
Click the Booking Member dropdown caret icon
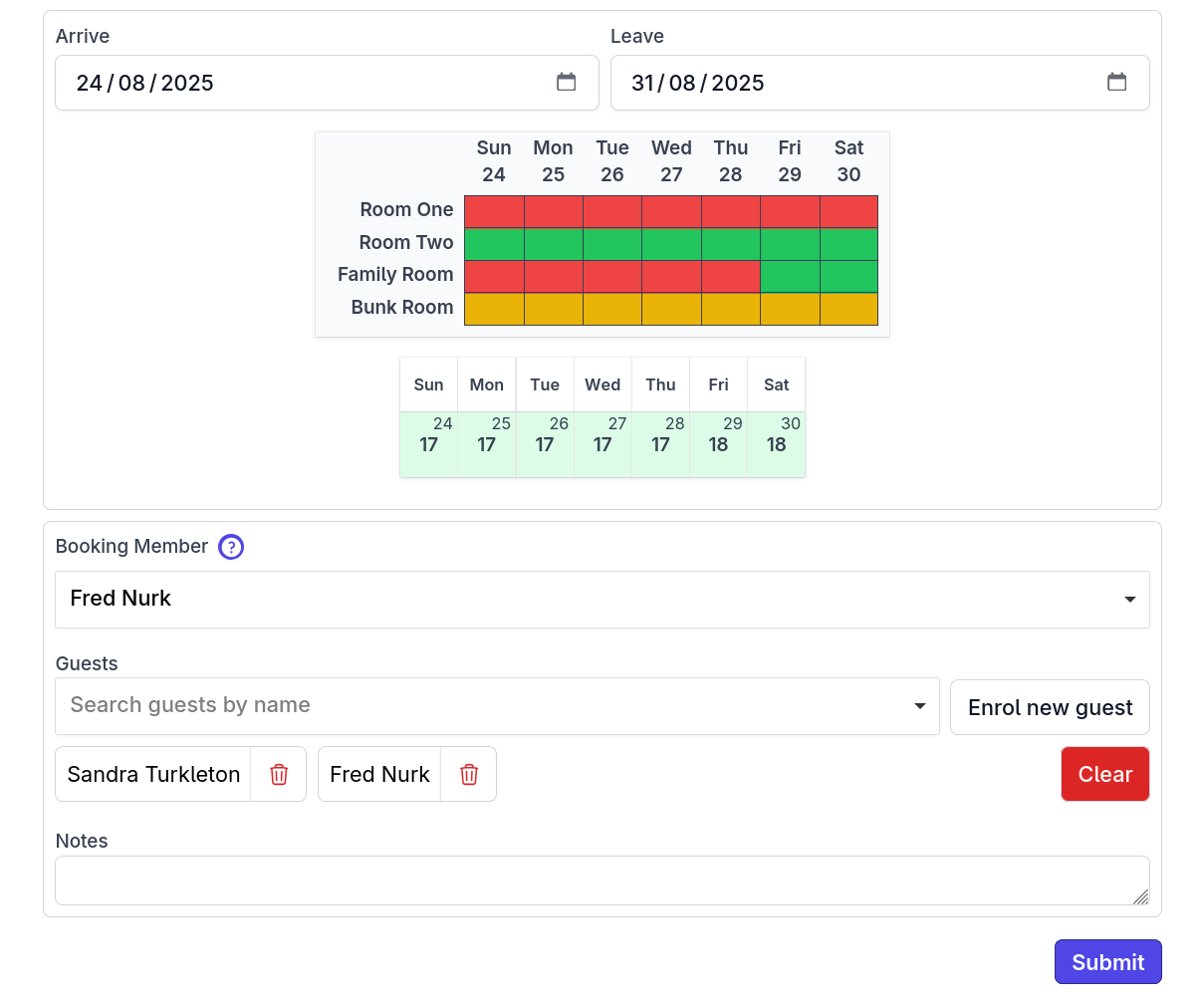[x=1129, y=600]
